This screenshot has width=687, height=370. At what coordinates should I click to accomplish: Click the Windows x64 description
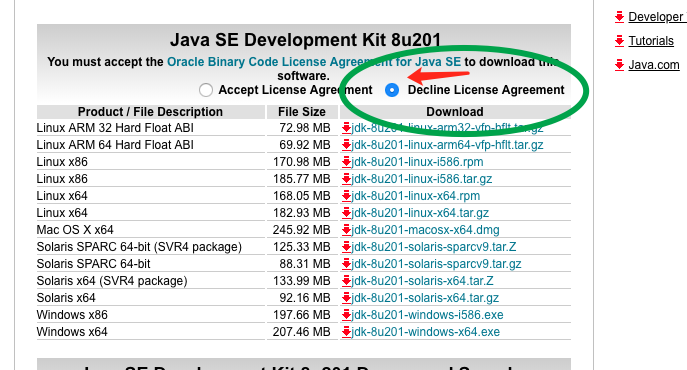(72, 332)
